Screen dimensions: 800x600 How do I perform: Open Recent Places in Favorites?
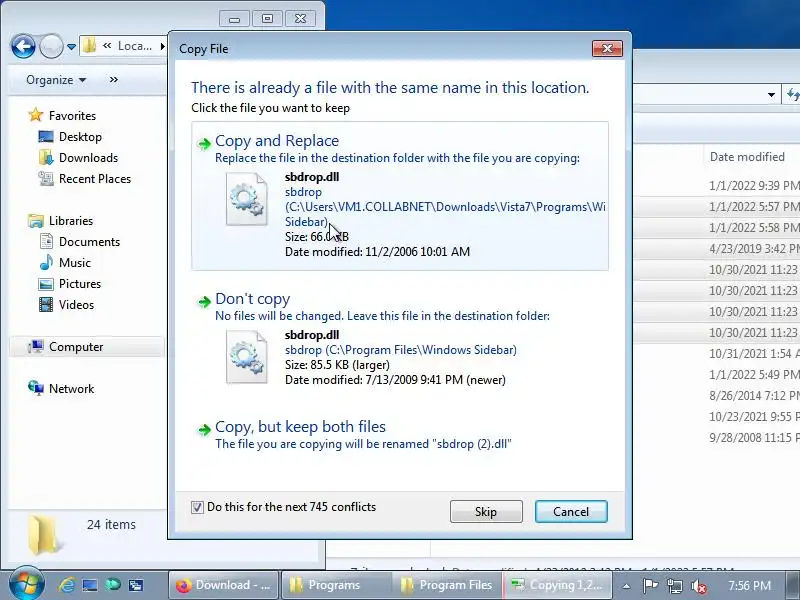(x=95, y=179)
